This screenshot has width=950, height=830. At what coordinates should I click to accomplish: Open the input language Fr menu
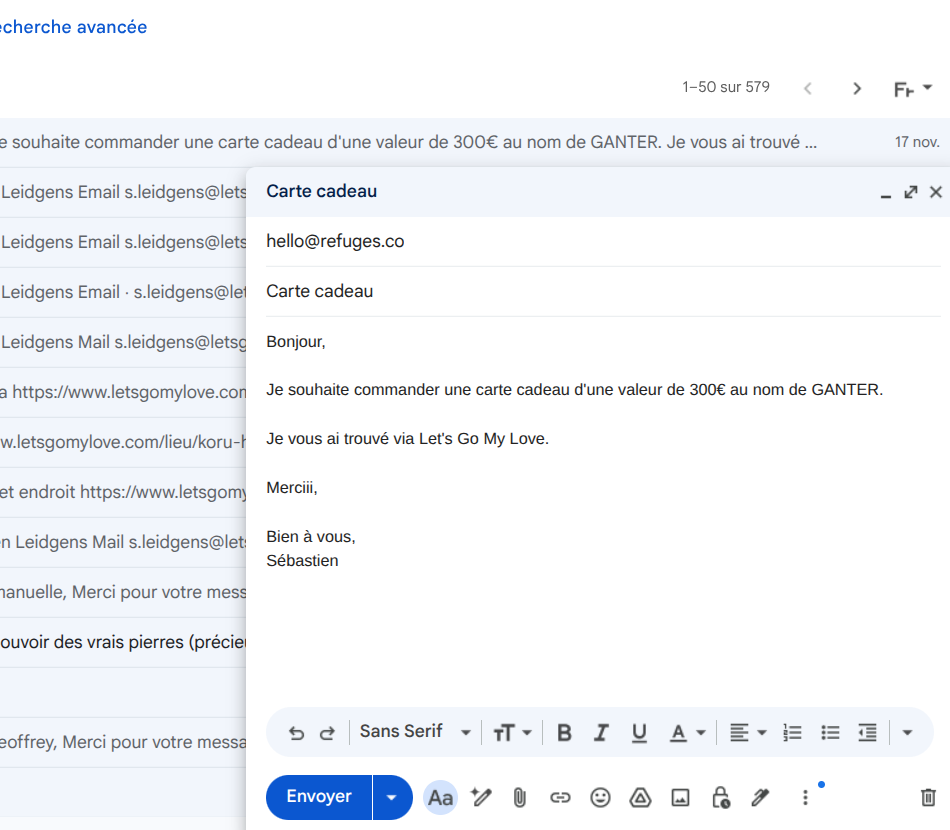point(912,89)
